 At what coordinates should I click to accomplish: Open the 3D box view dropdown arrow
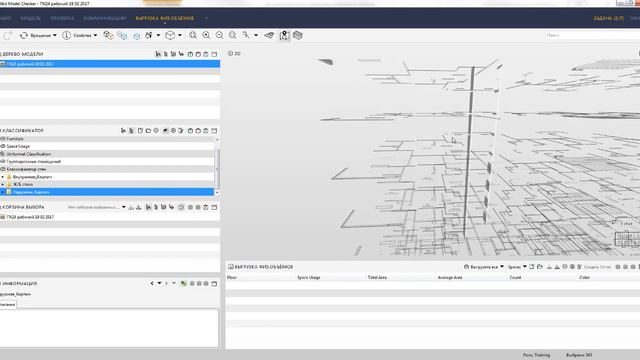(x=180, y=36)
